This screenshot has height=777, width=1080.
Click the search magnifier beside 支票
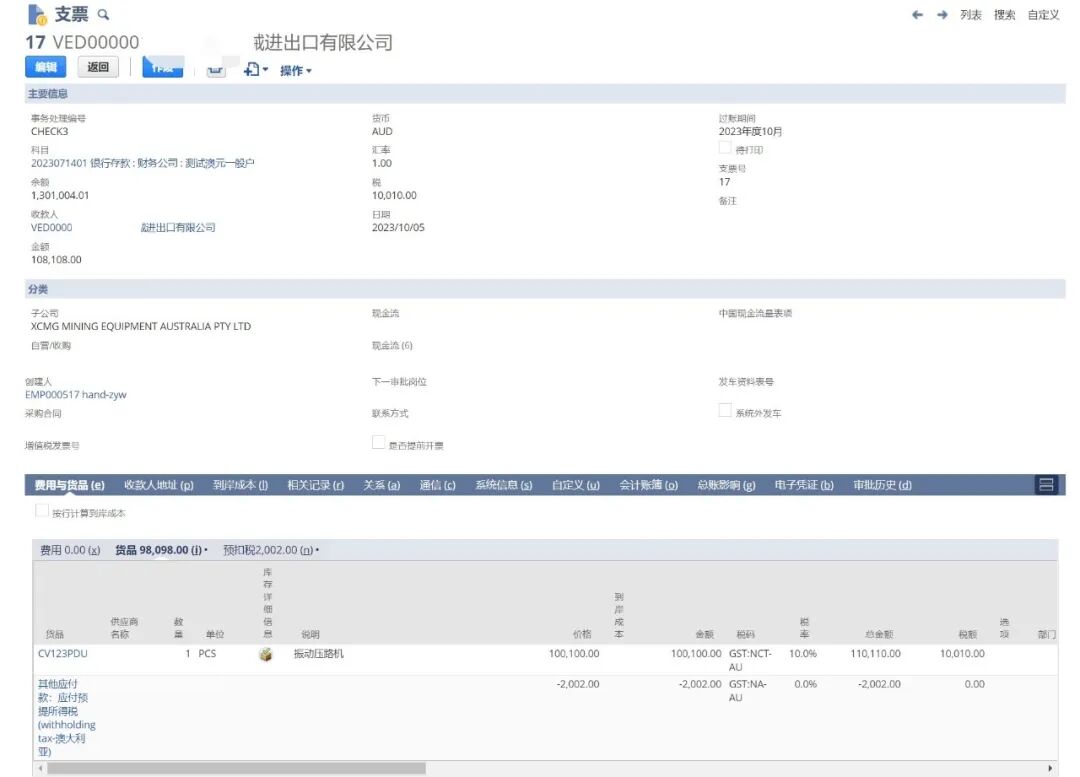click(x=103, y=14)
